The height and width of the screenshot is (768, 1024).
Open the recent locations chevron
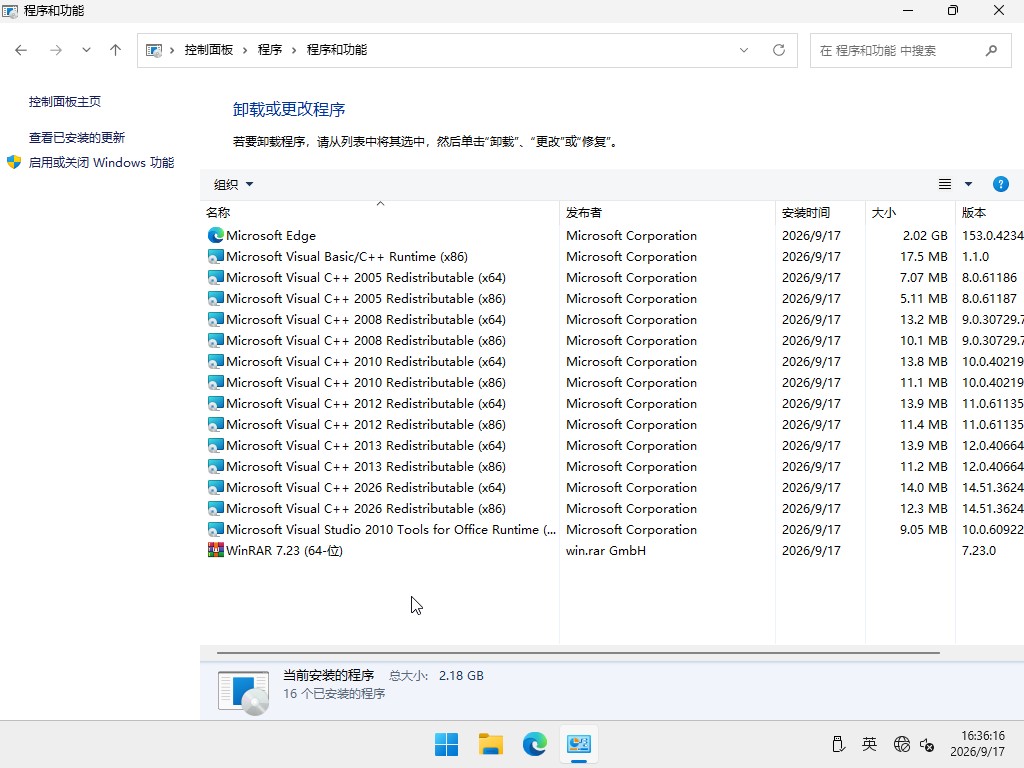[86, 50]
